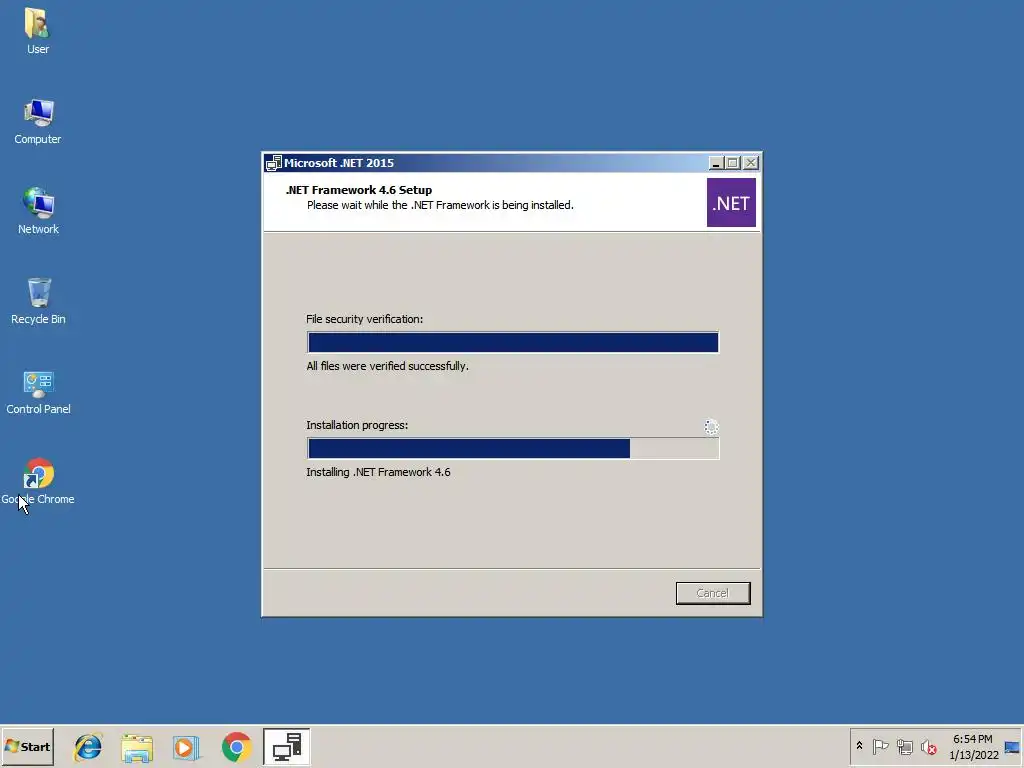The image size is (1024, 768).
Task: Select the Control Panel desktop icon
Action: (x=38, y=391)
